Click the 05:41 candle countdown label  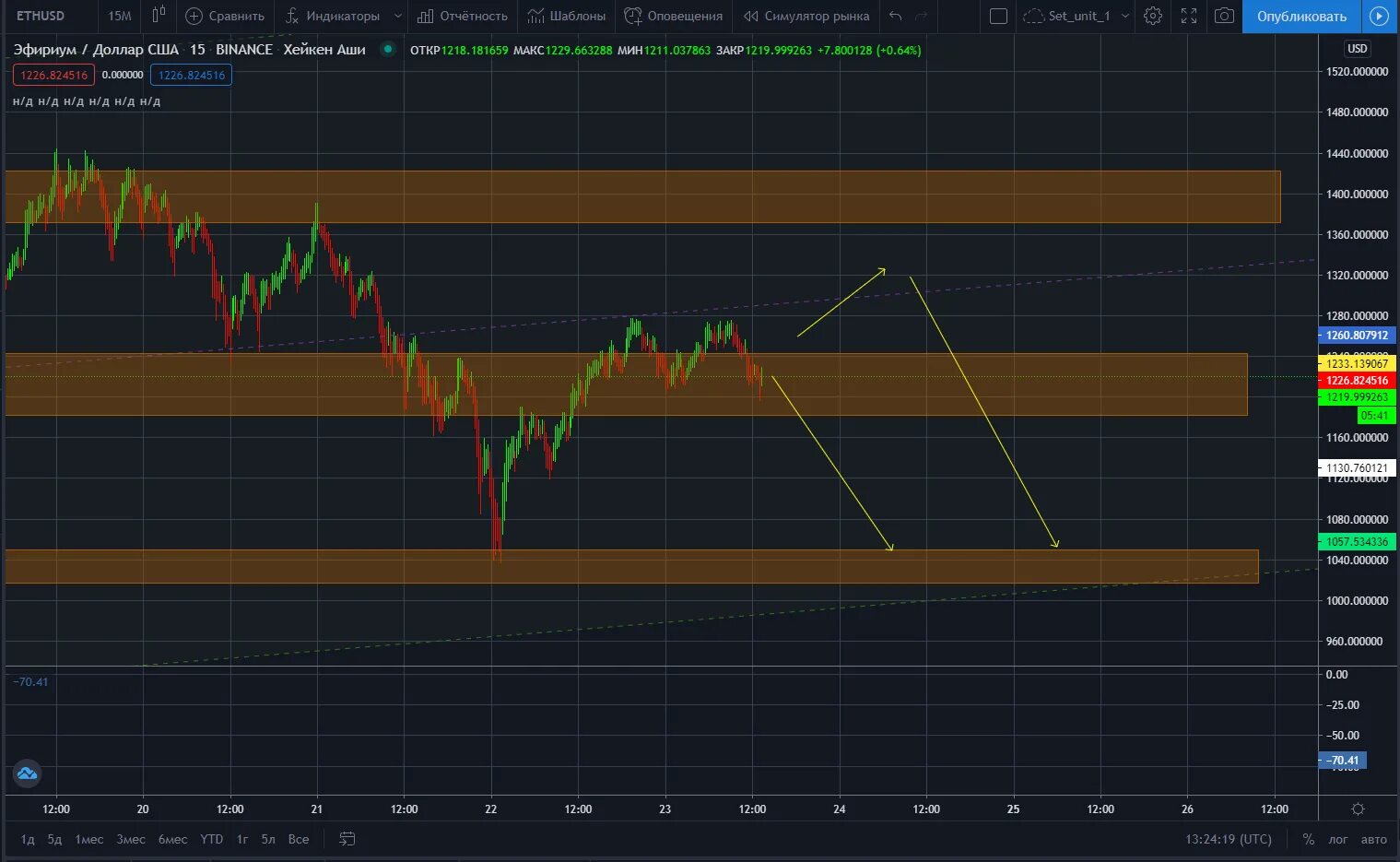tap(1374, 416)
